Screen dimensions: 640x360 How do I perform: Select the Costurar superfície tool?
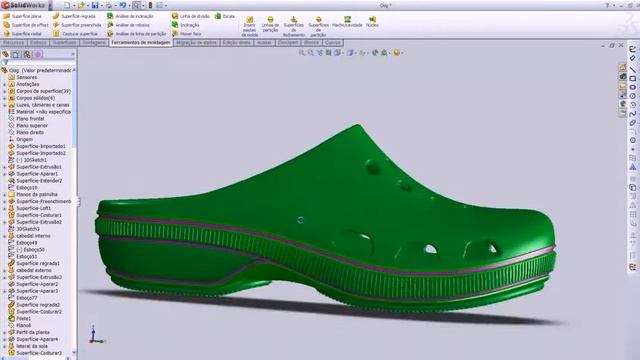(75, 34)
